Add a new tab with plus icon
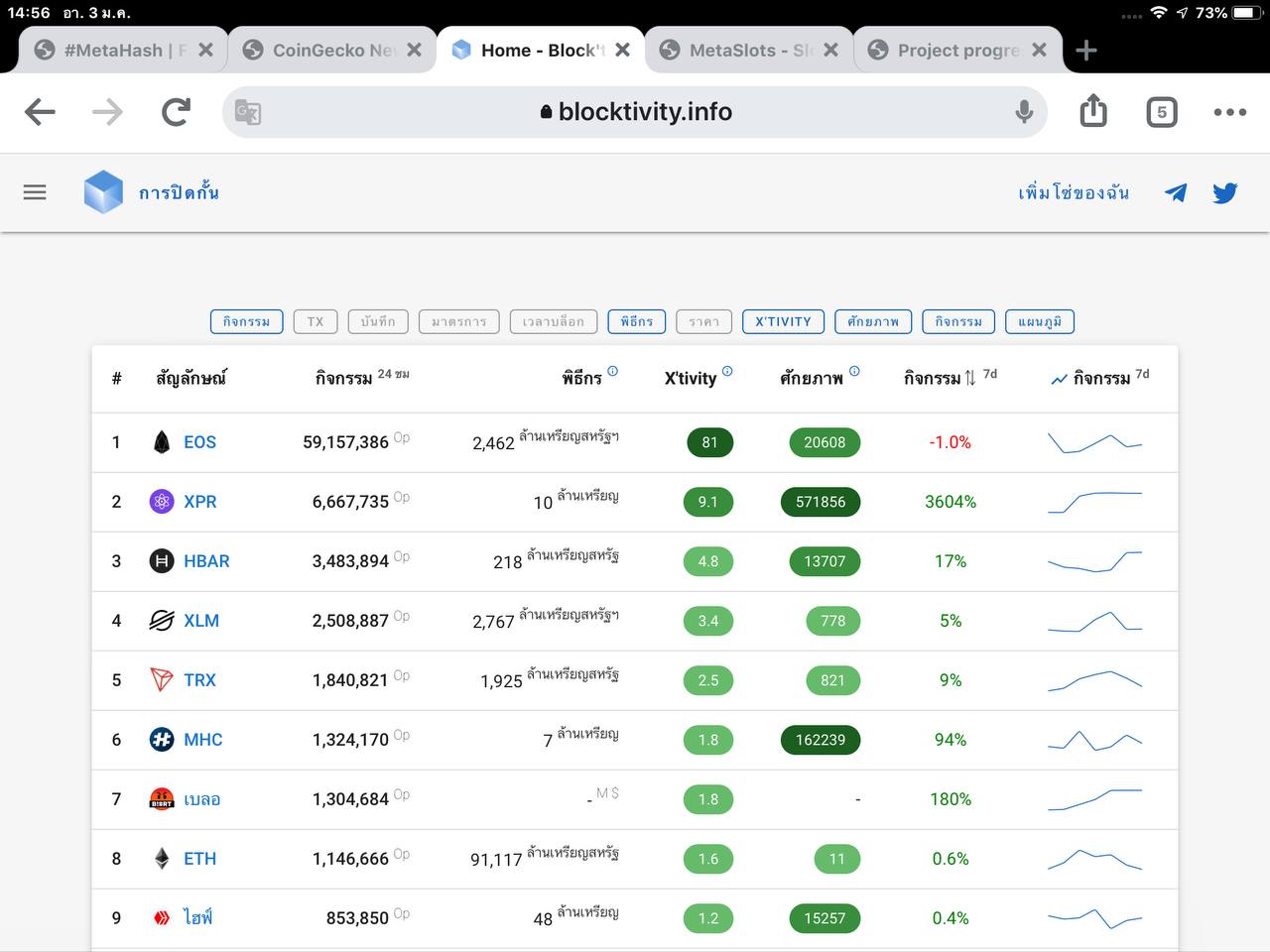1270x952 pixels. coord(1086,51)
